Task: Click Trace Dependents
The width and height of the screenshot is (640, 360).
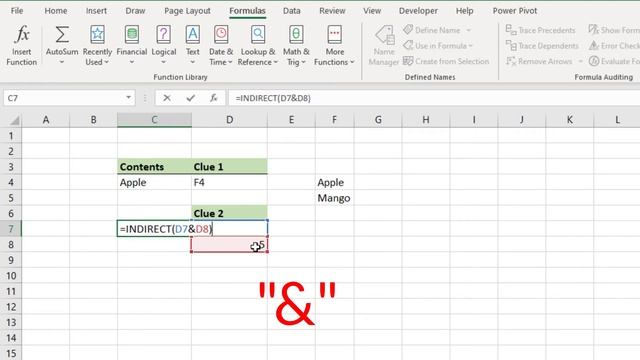Action: pyautogui.click(x=542, y=46)
